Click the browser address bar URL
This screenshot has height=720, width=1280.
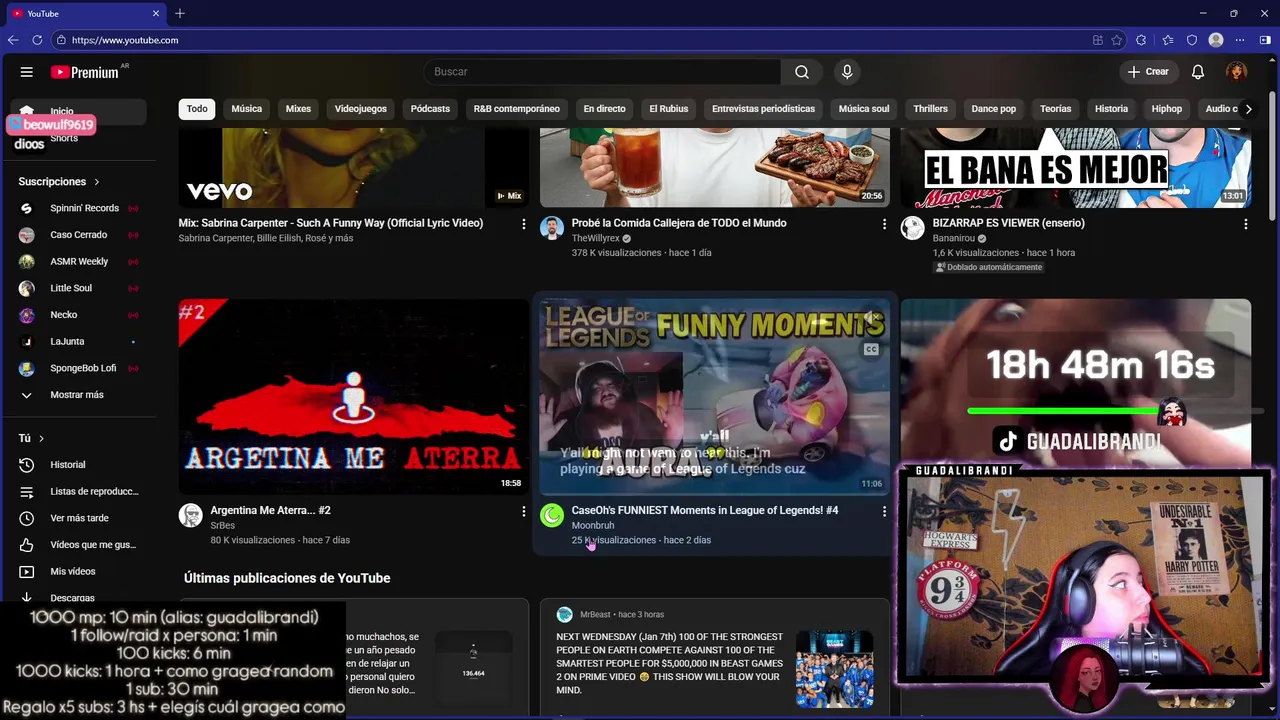pyautogui.click(x=125, y=40)
